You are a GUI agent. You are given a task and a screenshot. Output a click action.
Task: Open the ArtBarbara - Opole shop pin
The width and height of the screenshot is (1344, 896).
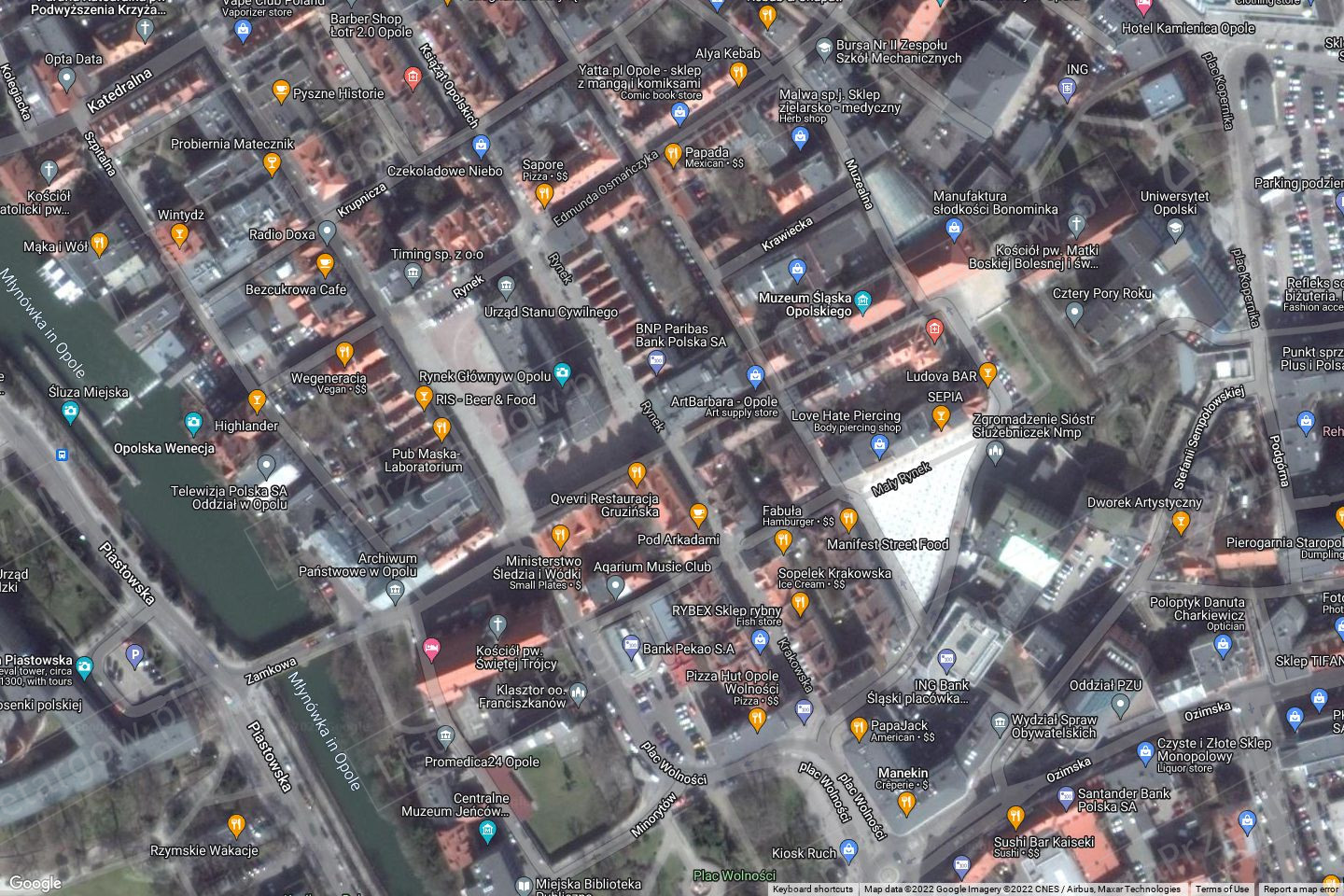[755, 377]
